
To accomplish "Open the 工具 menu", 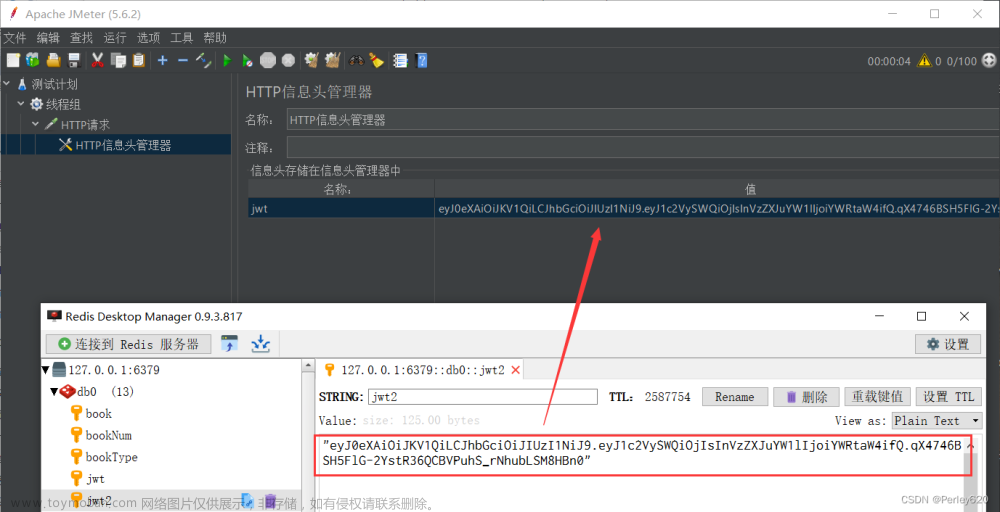I will pyautogui.click(x=182, y=38).
